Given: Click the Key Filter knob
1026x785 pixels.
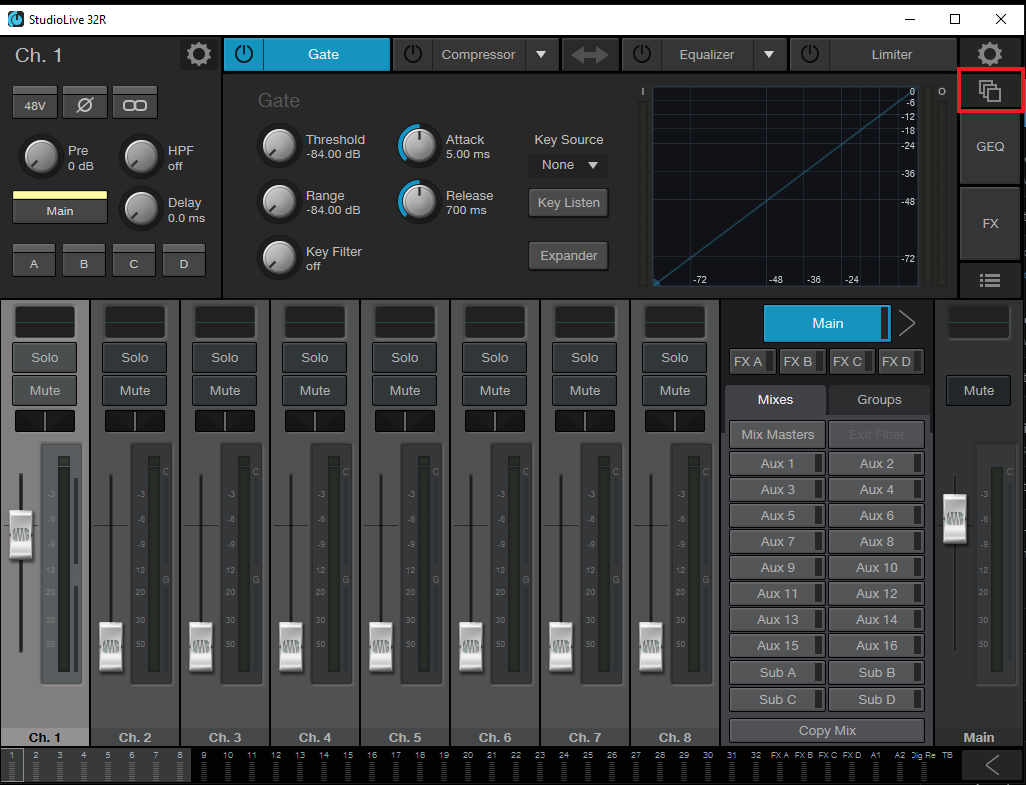Looking at the screenshot, I should [x=279, y=258].
